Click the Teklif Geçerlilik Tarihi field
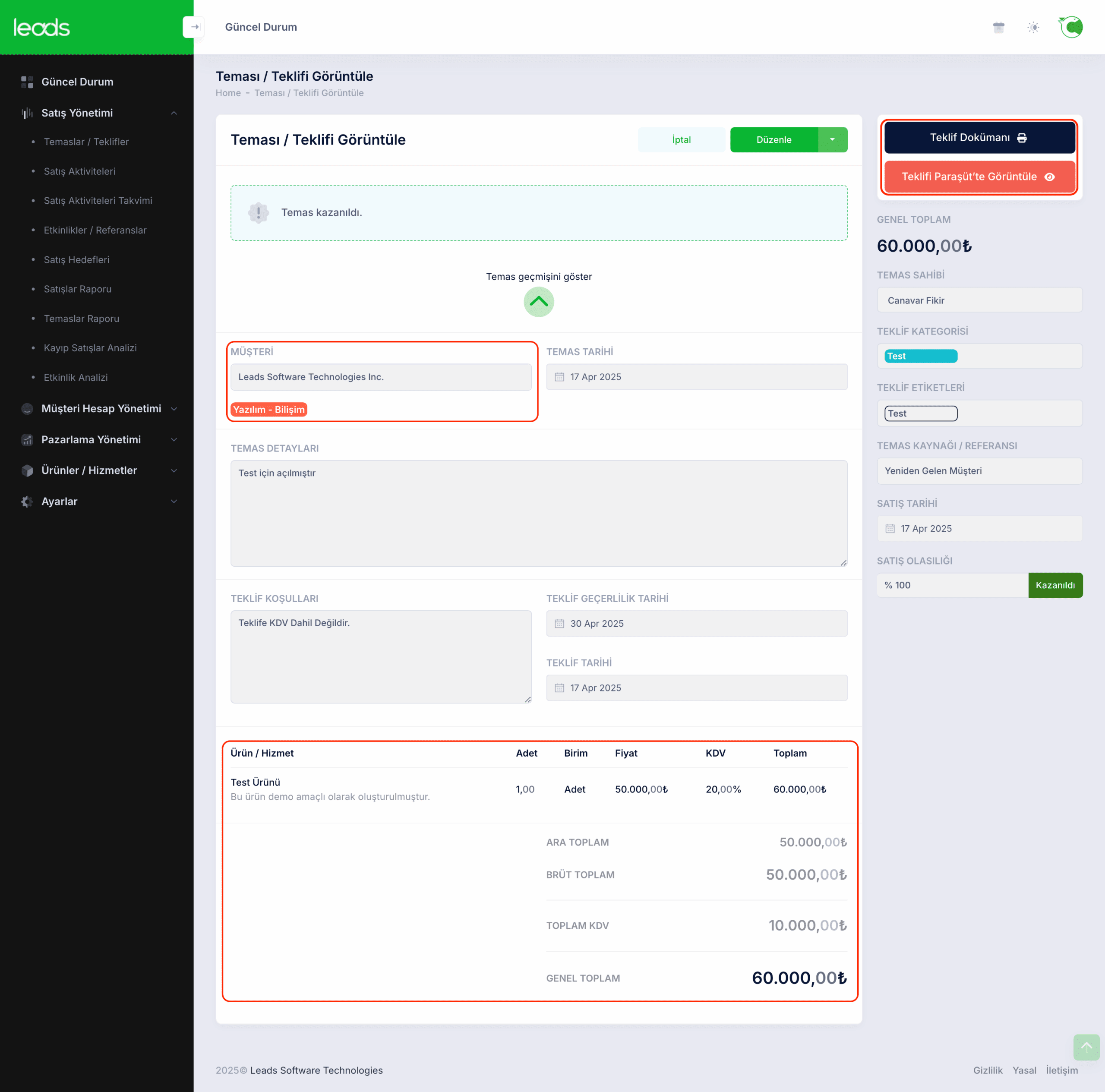Image resolution: width=1105 pixels, height=1092 pixels. point(697,624)
